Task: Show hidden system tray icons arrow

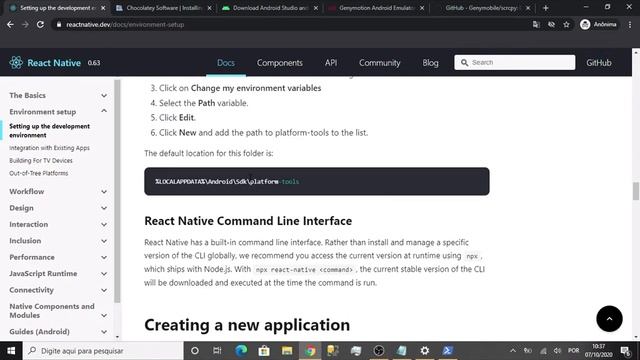Action: [513, 351]
